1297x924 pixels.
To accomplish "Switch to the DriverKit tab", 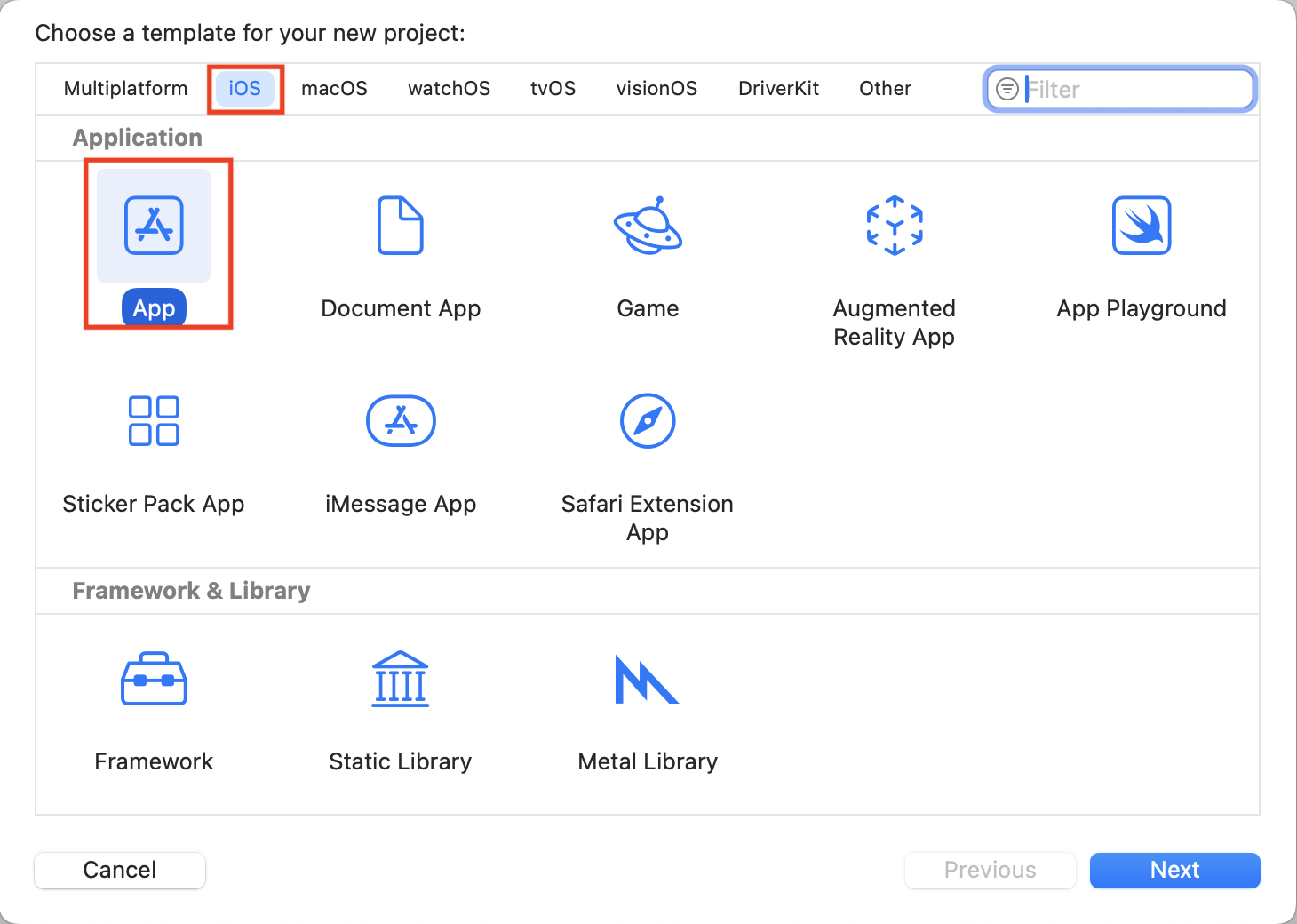I will (x=779, y=89).
